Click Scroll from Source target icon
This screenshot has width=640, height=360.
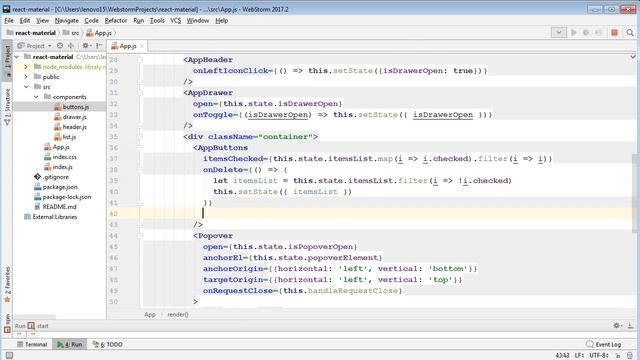click(60, 46)
